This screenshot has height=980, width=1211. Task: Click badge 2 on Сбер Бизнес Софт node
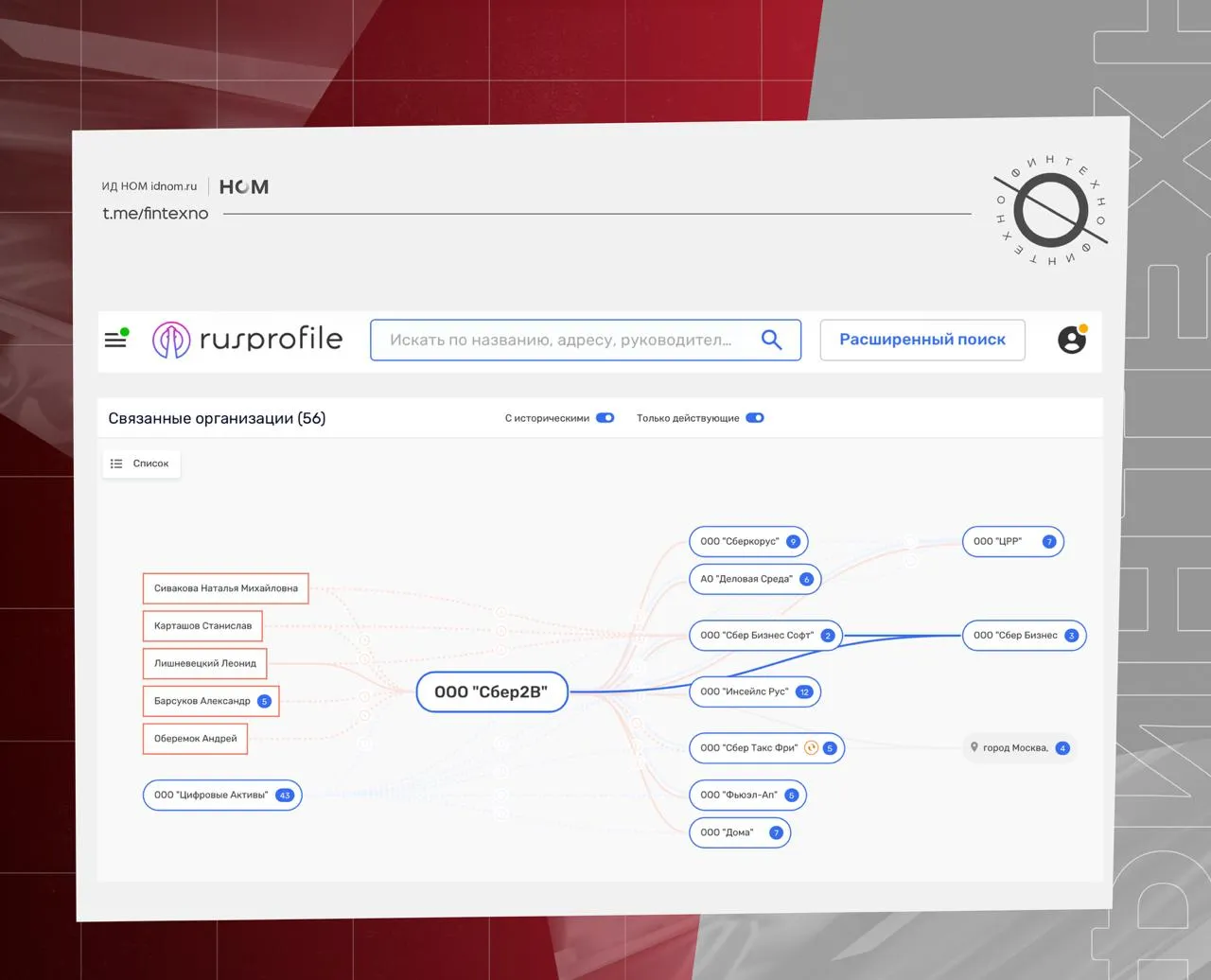[x=827, y=636]
